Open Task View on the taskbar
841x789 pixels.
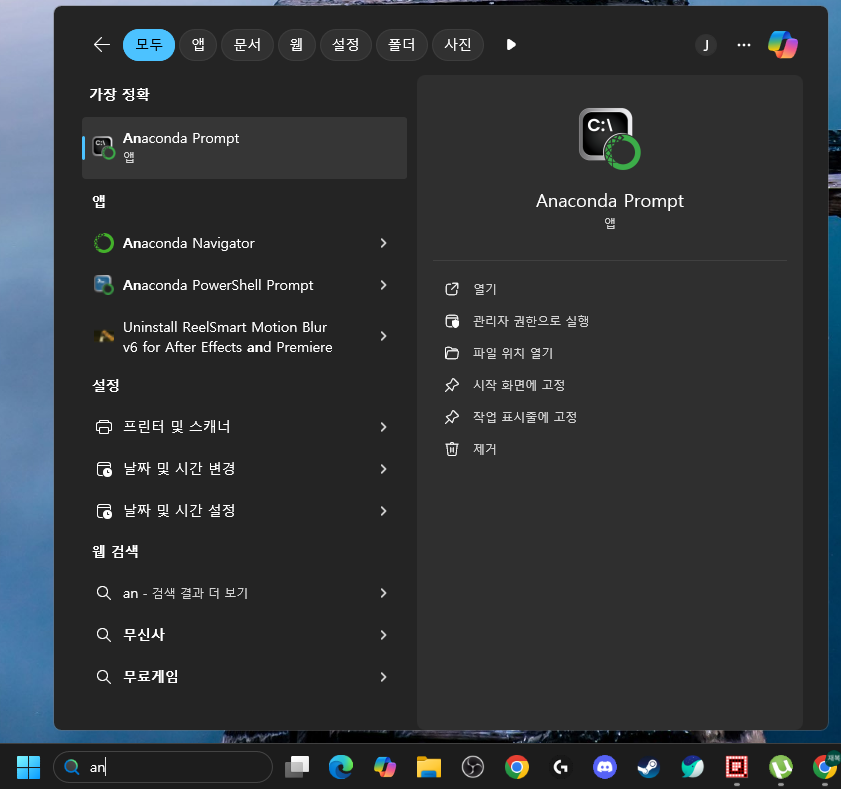297,767
